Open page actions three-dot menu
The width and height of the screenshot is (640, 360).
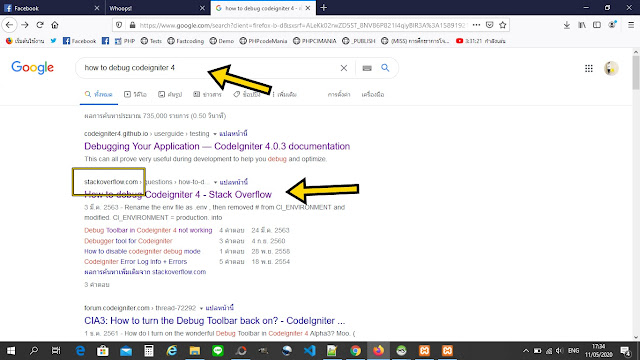pos(476,25)
